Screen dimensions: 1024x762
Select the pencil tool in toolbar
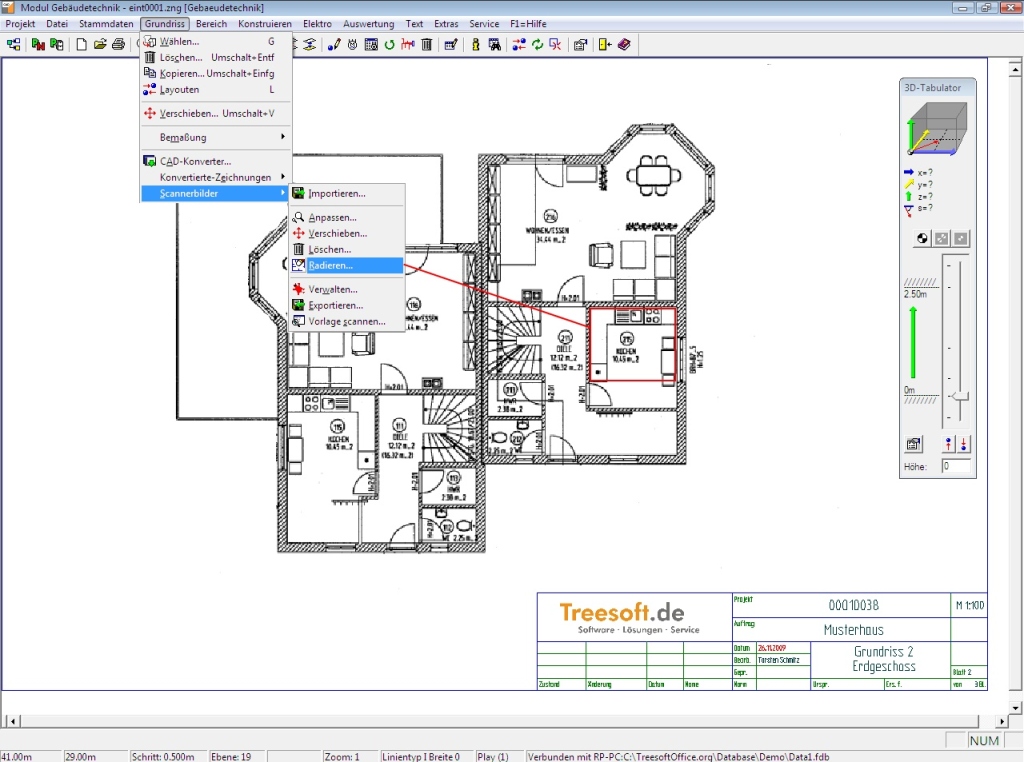click(x=334, y=45)
